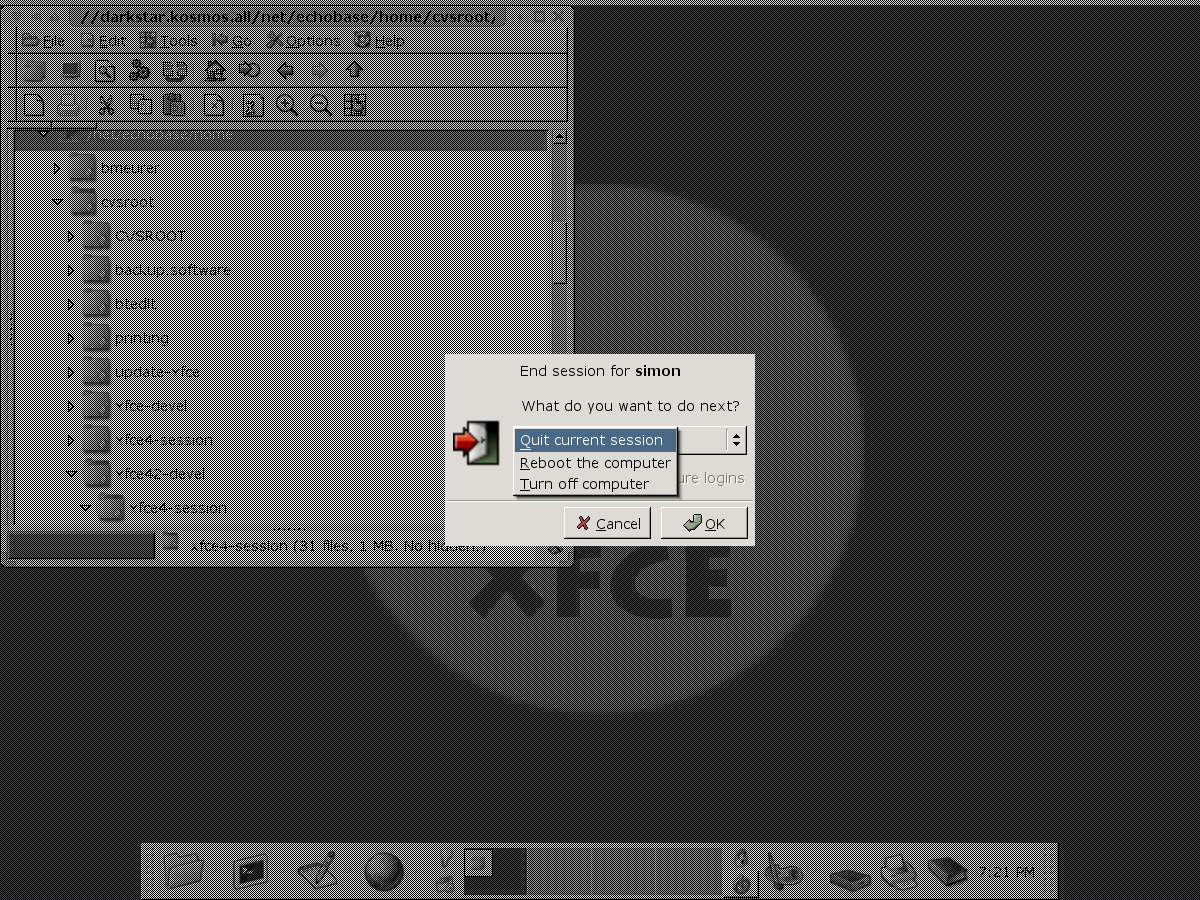Click the gears icon in the file manager toolbar
Image resolution: width=1200 pixels, height=900 pixels.
coord(140,70)
